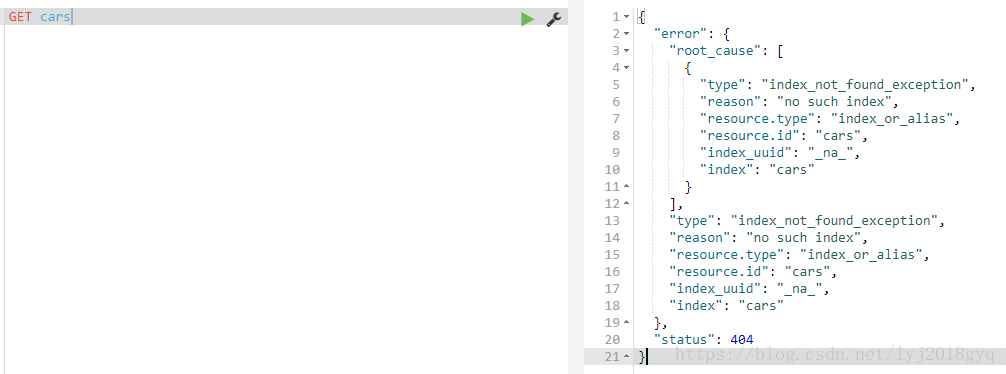
Task: Click the "GET" keyword in the request editor
Action: pos(20,17)
